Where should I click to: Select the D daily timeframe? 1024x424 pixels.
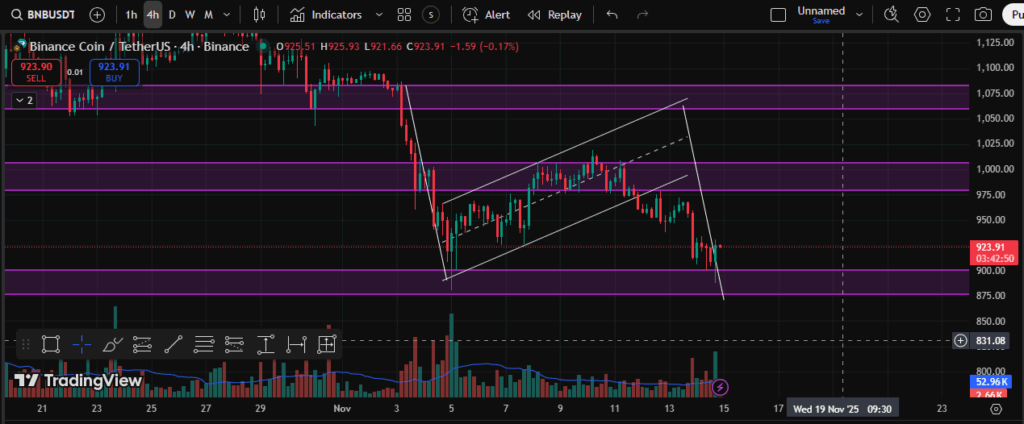click(172, 15)
